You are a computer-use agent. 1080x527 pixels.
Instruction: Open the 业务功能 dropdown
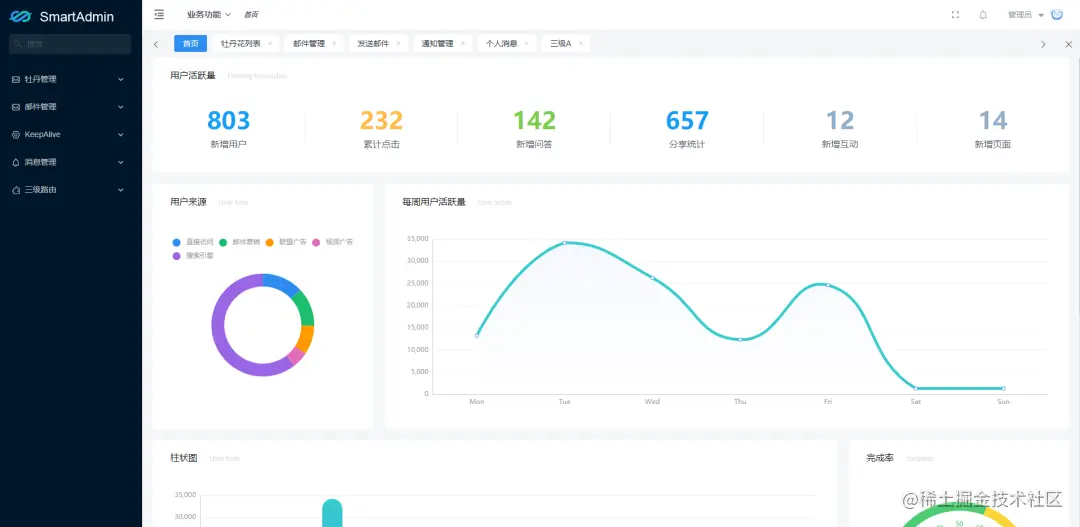[x=209, y=14]
